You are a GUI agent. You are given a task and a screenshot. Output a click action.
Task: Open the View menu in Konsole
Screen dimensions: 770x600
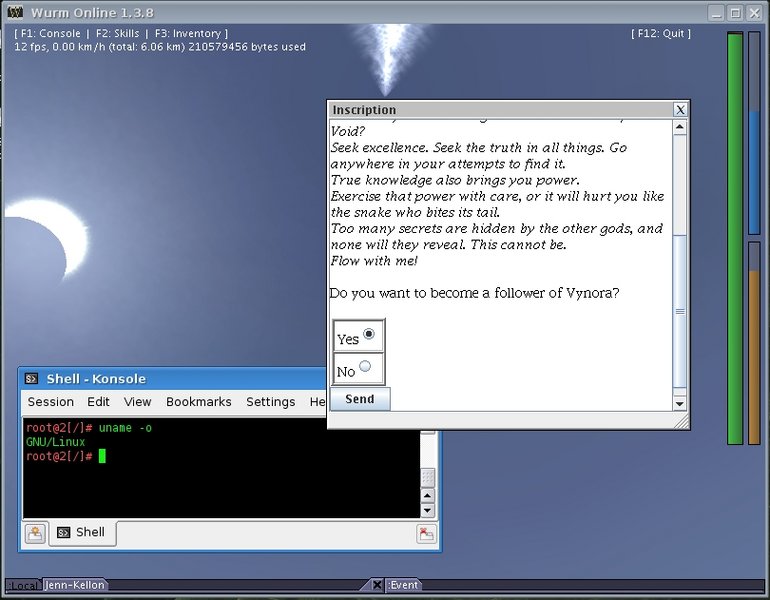(x=138, y=402)
